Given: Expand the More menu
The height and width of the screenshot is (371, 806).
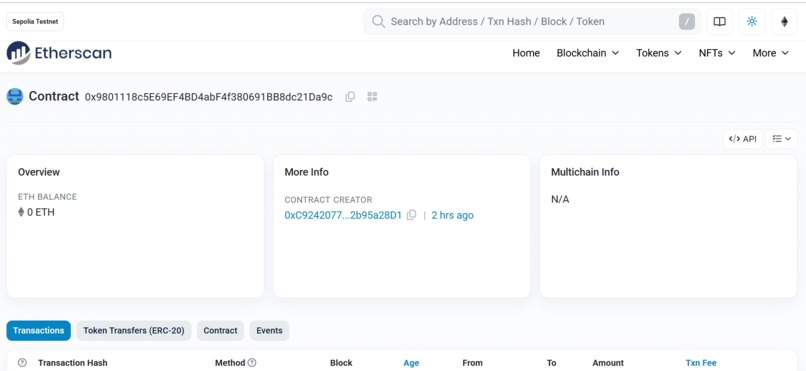Looking at the screenshot, I should click(x=771, y=53).
